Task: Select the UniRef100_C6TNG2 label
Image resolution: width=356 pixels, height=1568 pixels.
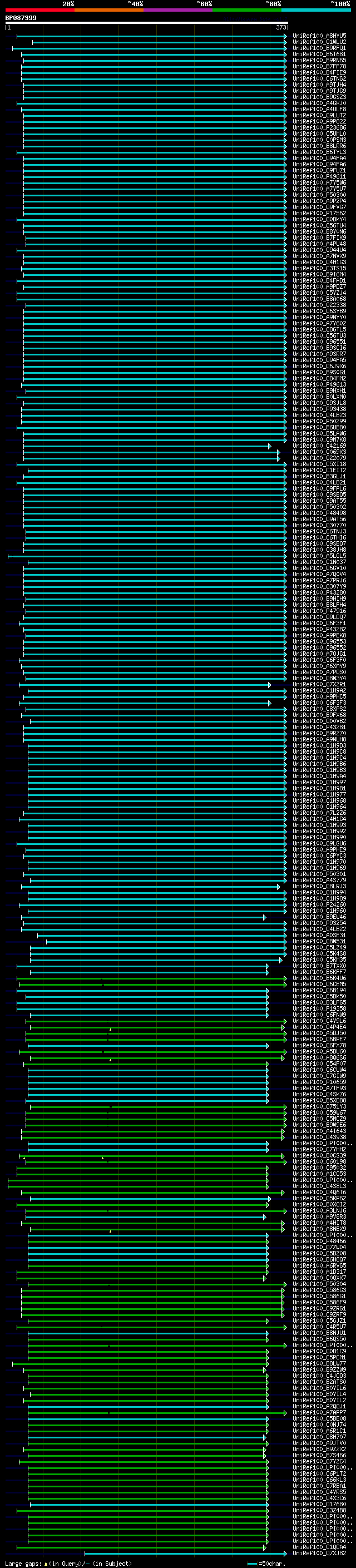Action: (319, 78)
